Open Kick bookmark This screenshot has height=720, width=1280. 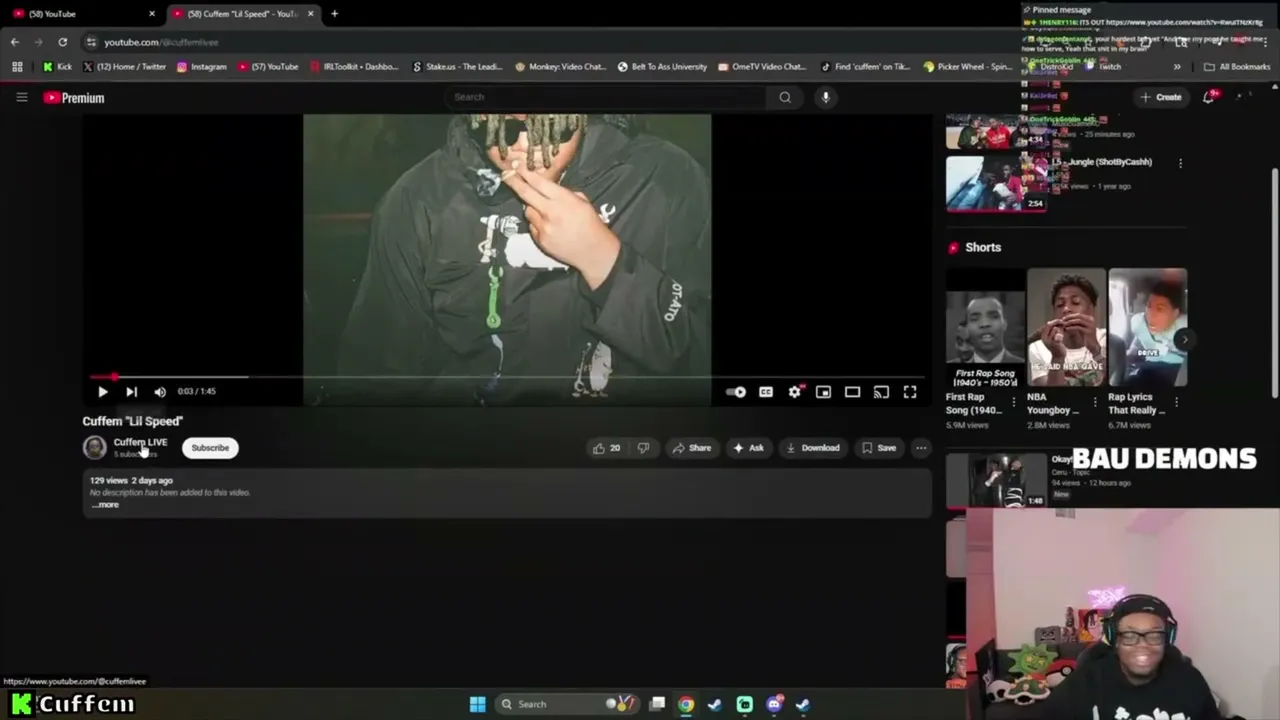(57, 67)
